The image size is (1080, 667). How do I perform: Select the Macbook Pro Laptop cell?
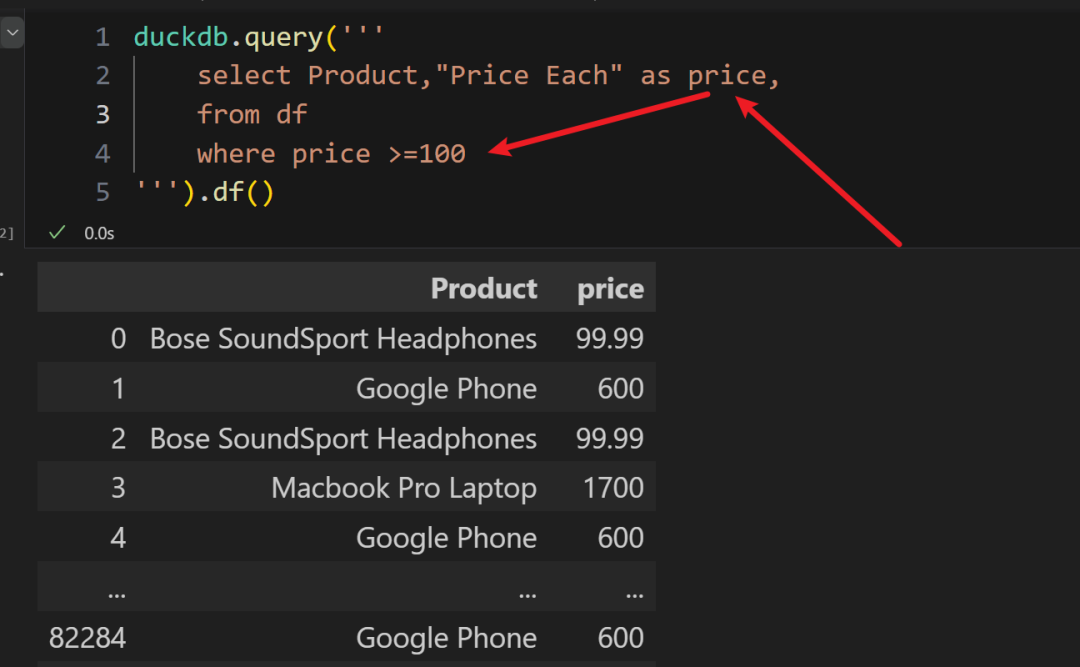point(404,488)
